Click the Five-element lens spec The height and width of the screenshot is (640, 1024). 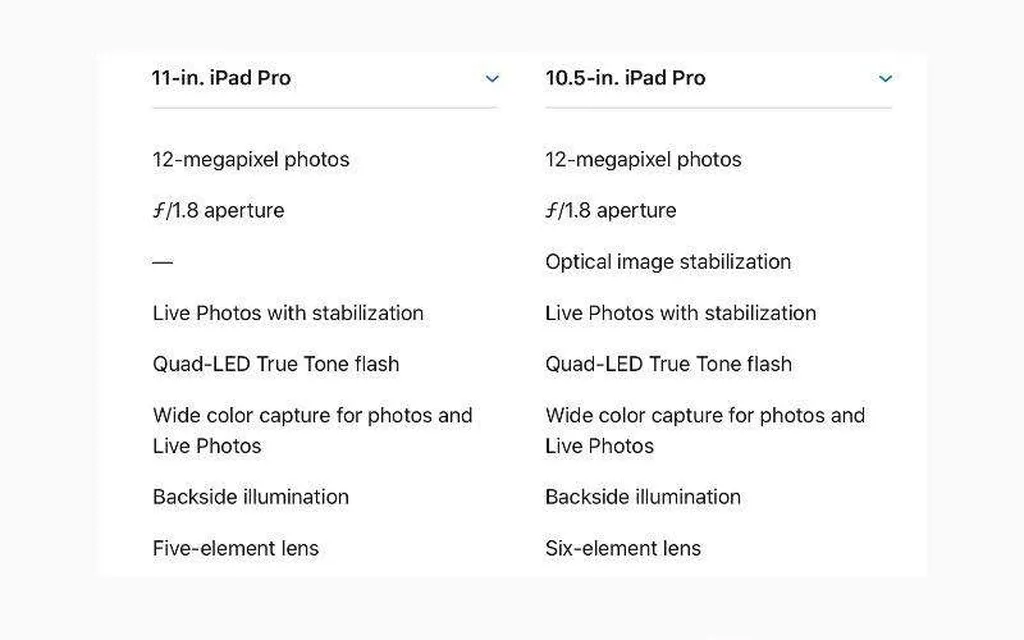coord(236,548)
